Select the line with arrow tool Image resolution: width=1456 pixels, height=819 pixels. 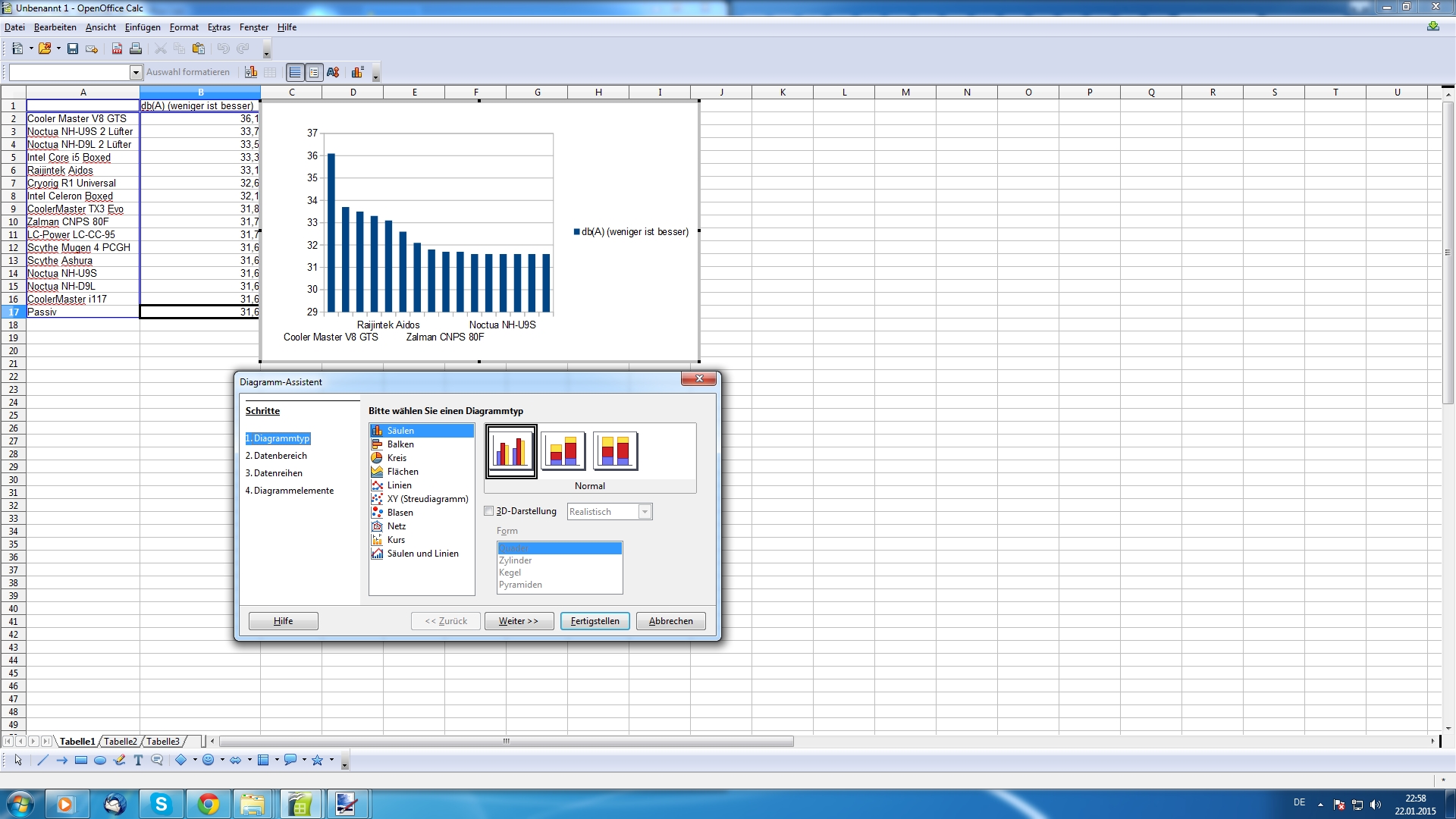click(61, 760)
